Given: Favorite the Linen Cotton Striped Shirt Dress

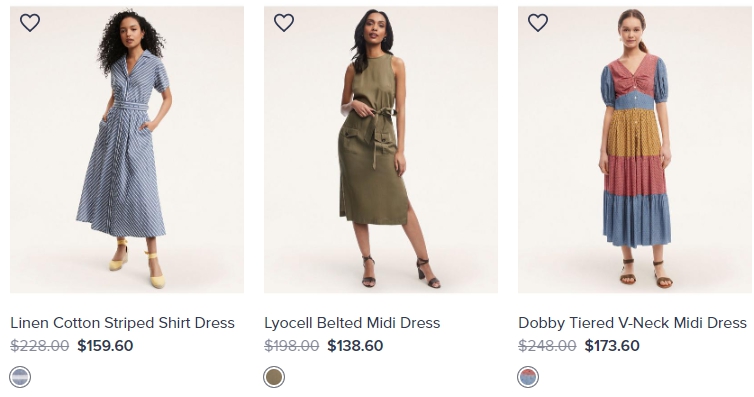Looking at the screenshot, I should coord(30,23).
